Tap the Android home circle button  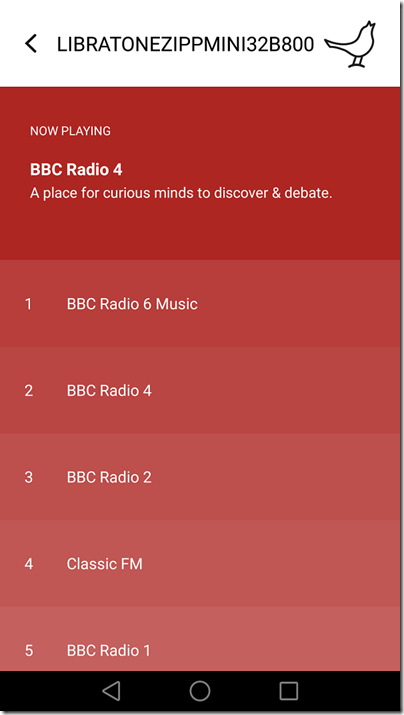(x=200, y=691)
